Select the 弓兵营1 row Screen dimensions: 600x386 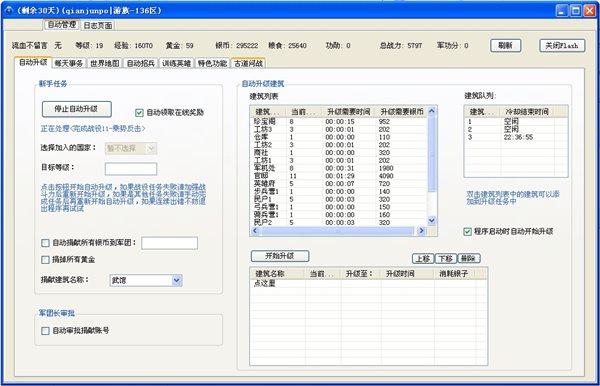339,207
